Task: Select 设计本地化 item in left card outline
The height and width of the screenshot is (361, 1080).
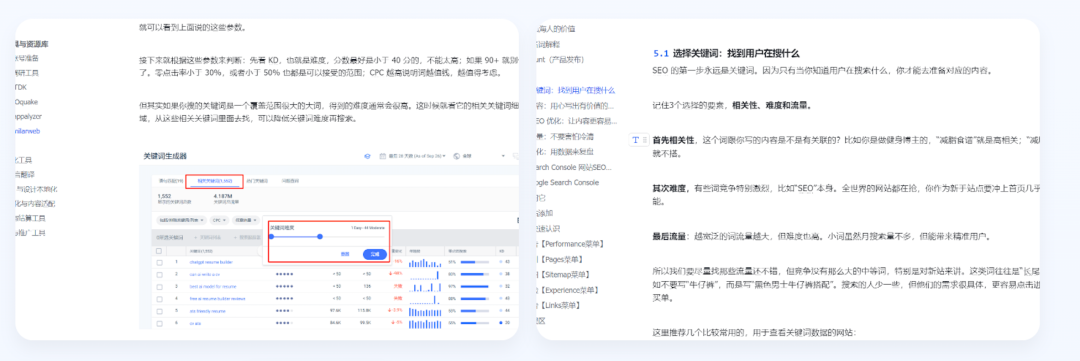Action: coord(37,189)
